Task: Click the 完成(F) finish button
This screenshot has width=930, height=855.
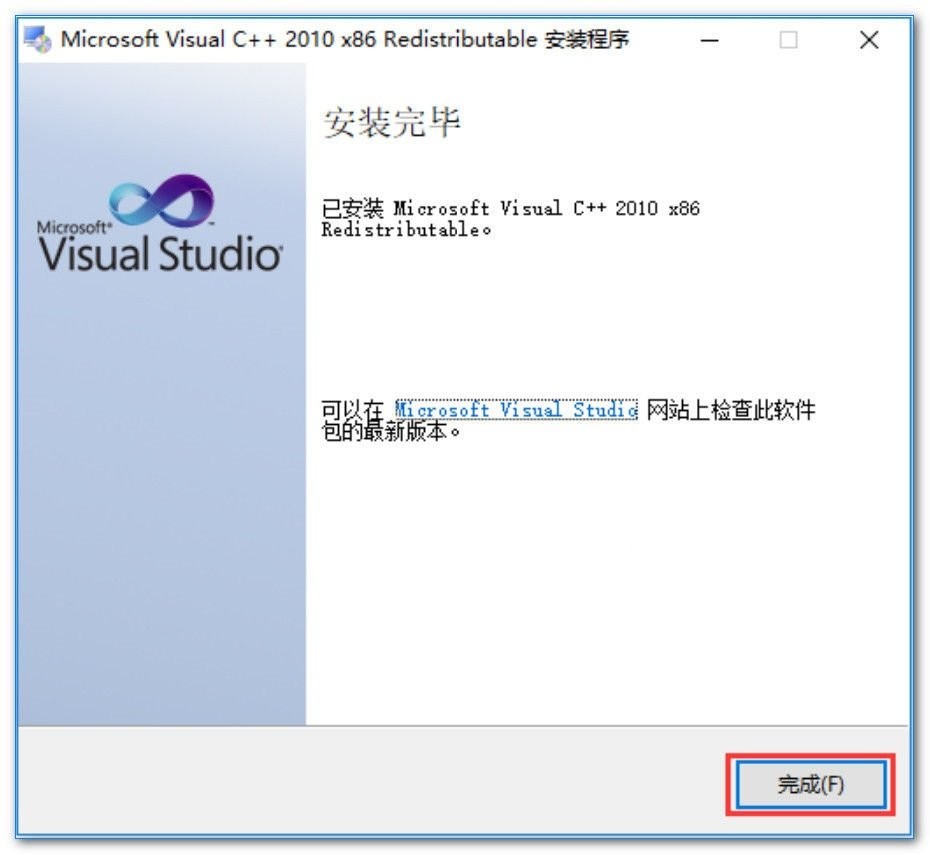Action: pyautogui.click(x=811, y=784)
